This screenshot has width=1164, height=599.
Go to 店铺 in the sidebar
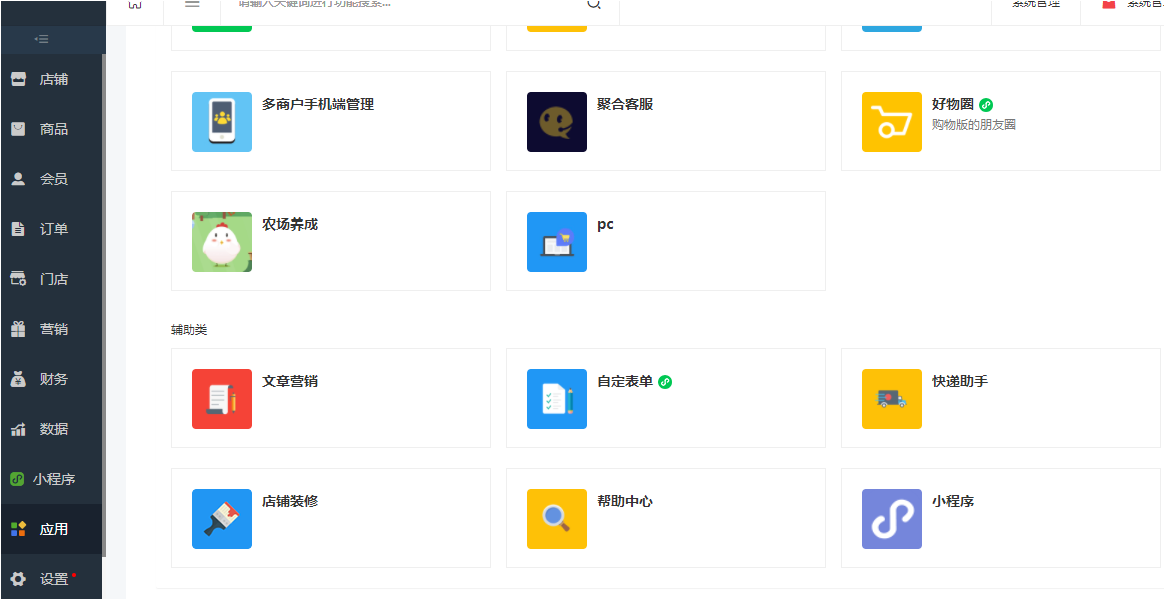pos(53,80)
